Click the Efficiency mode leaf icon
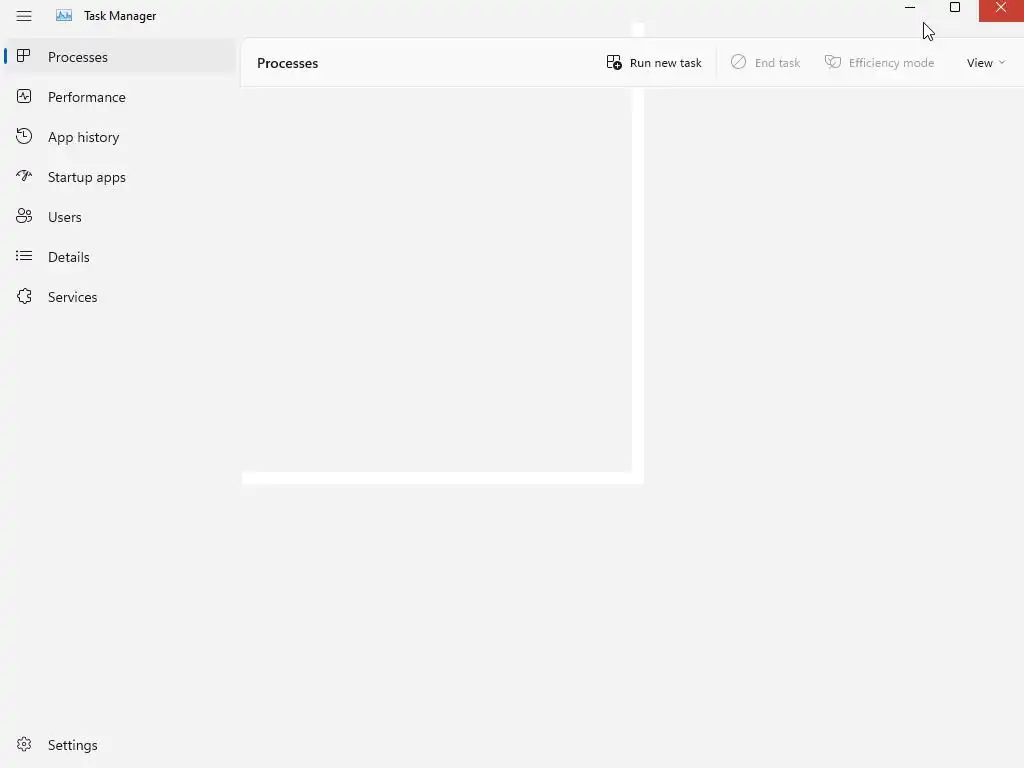Image resolution: width=1024 pixels, height=768 pixels. [833, 62]
